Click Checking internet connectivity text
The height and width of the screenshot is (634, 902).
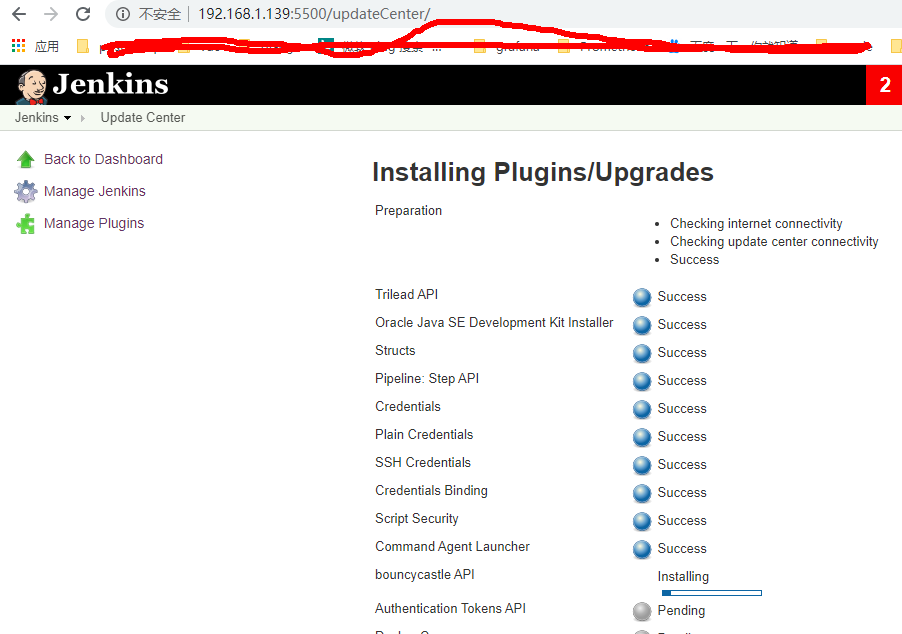pos(756,223)
